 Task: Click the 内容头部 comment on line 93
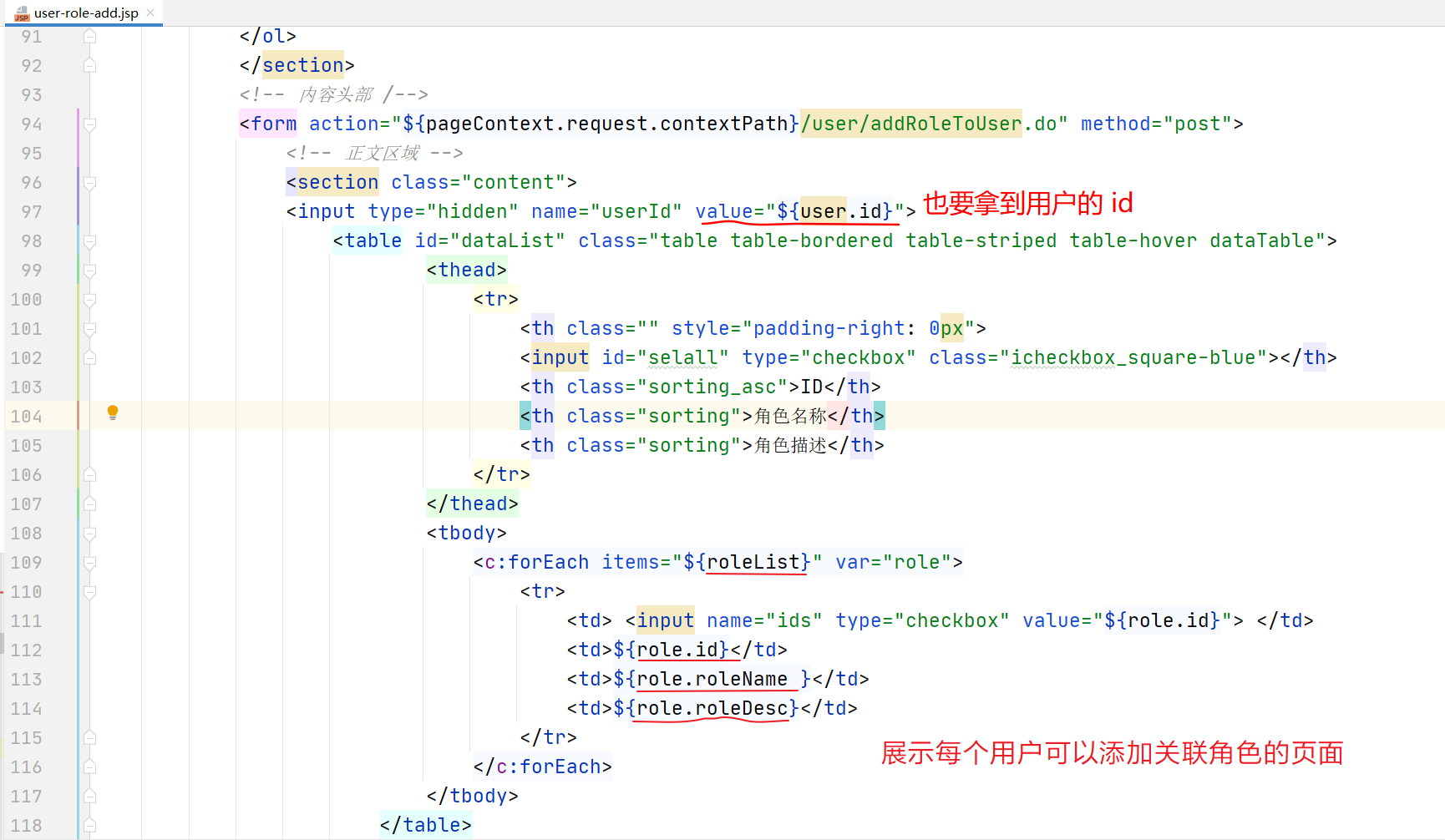point(336,94)
